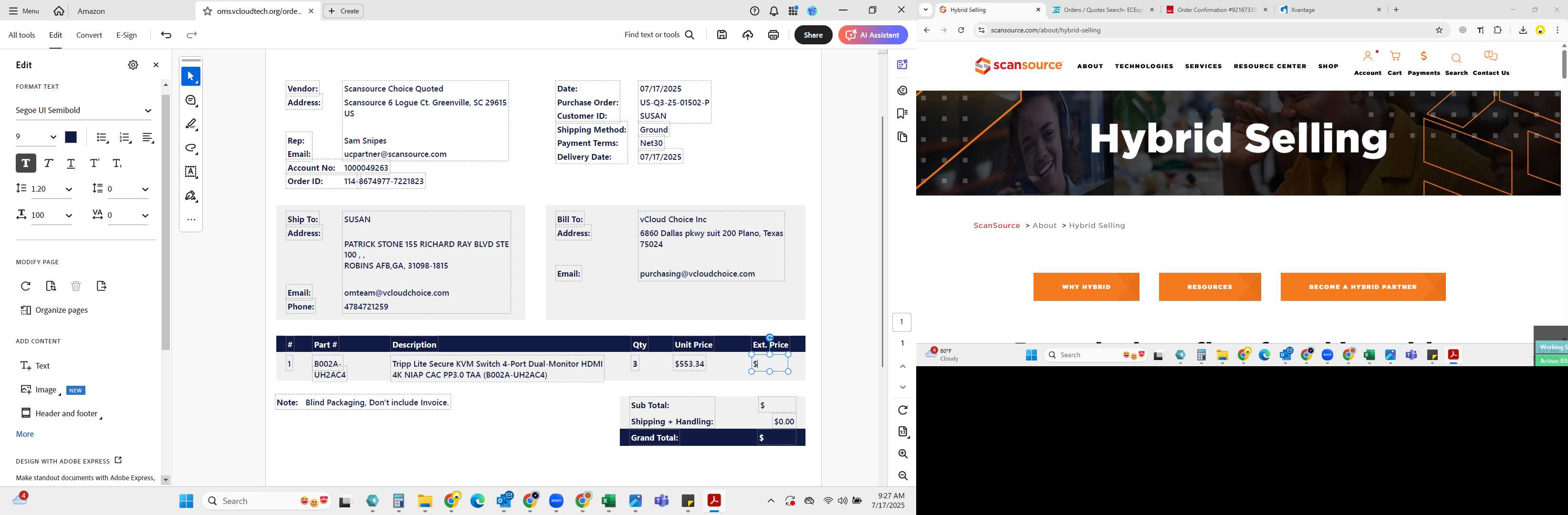Toggle underline text formatting
The image size is (1568, 515).
tap(71, 164)
